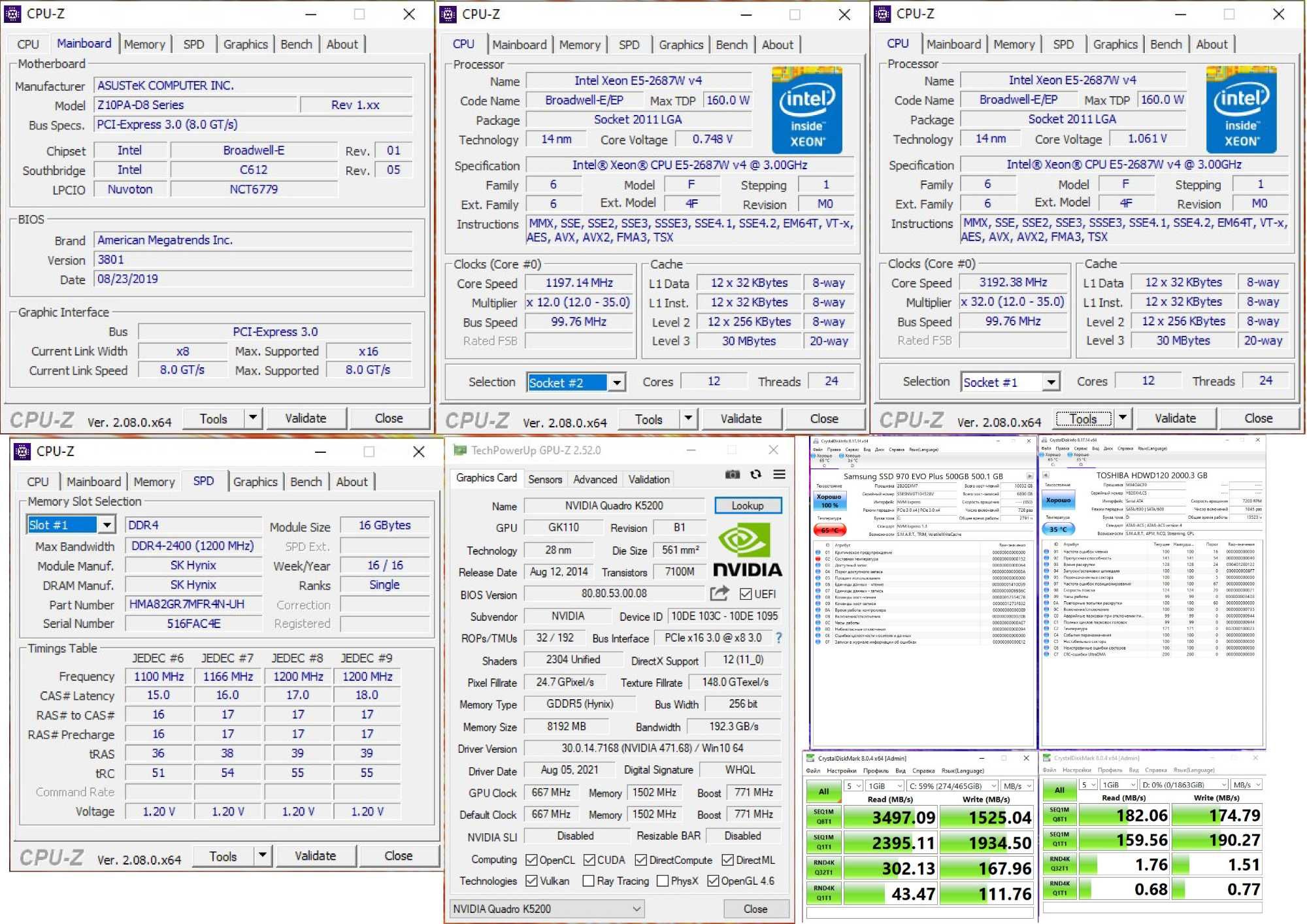Run SEQ1M Q8T1 test in C: CrystalDiskMark
Image resolution: width=1307 pixels, height=924 pixels.
(823, 817)
